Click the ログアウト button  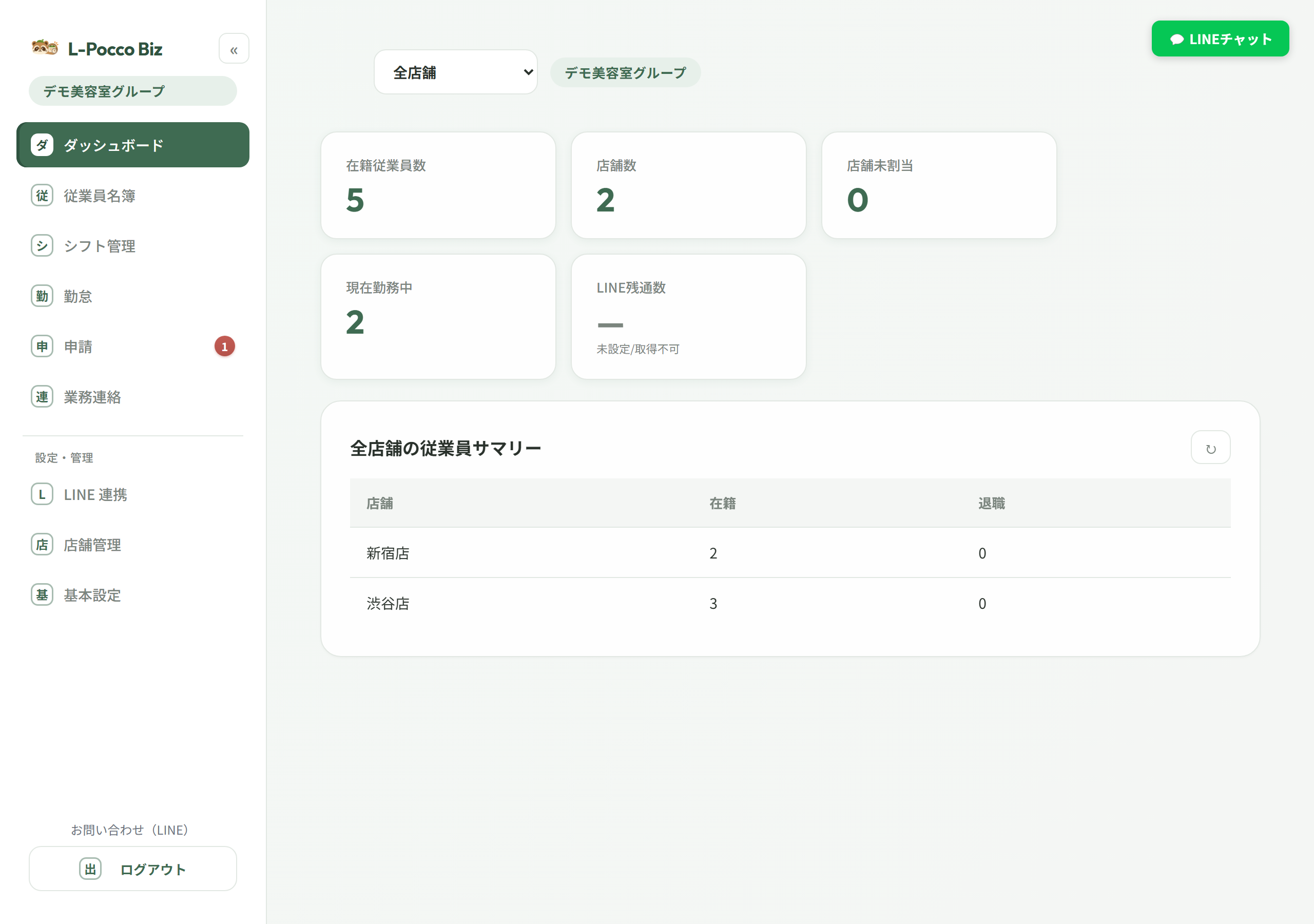(133, 869)
